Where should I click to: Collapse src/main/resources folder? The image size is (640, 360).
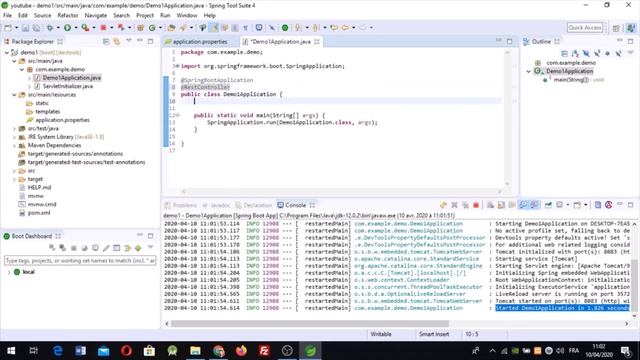(x=15, y=95)
